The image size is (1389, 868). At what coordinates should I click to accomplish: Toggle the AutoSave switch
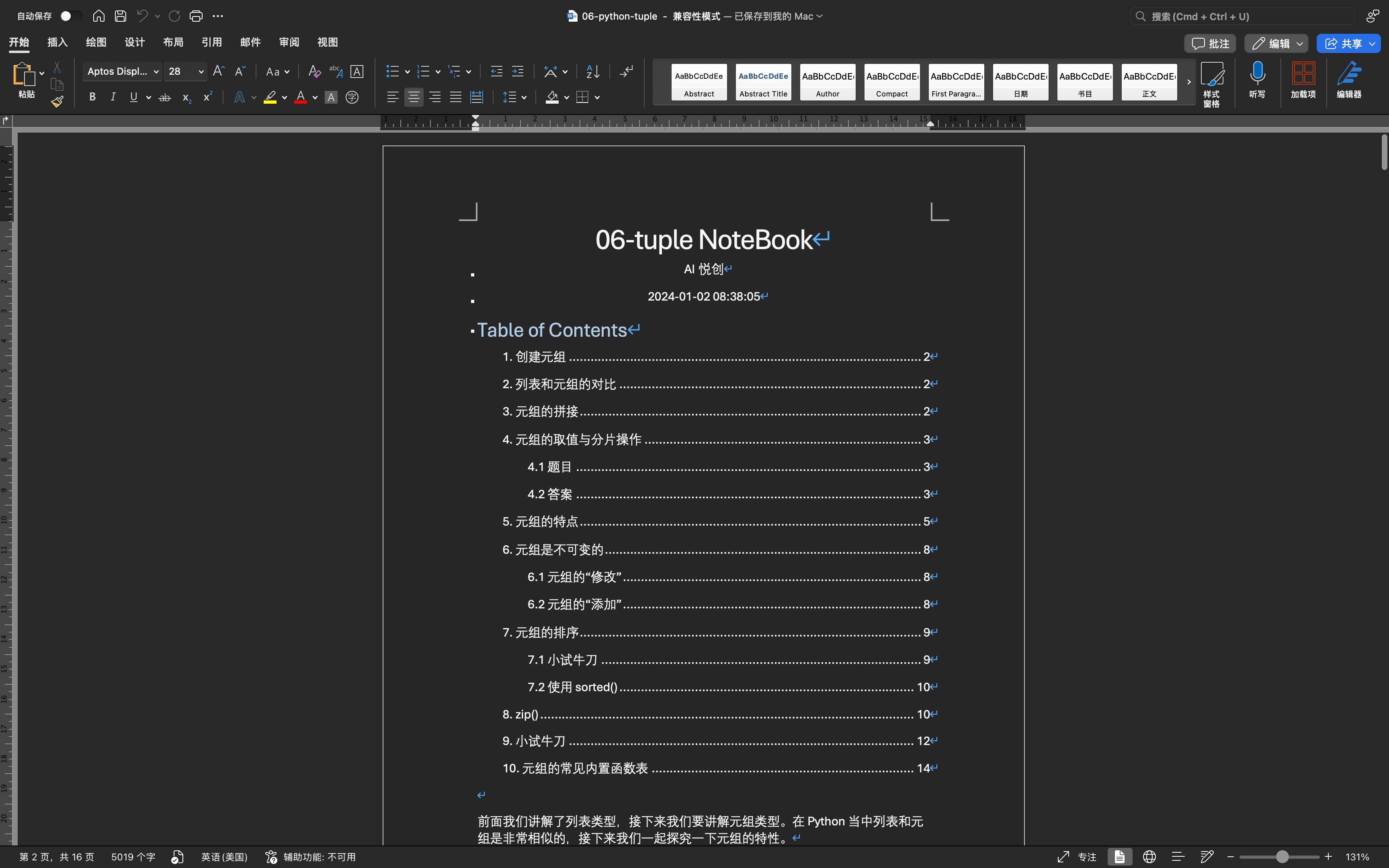[71, 16]
